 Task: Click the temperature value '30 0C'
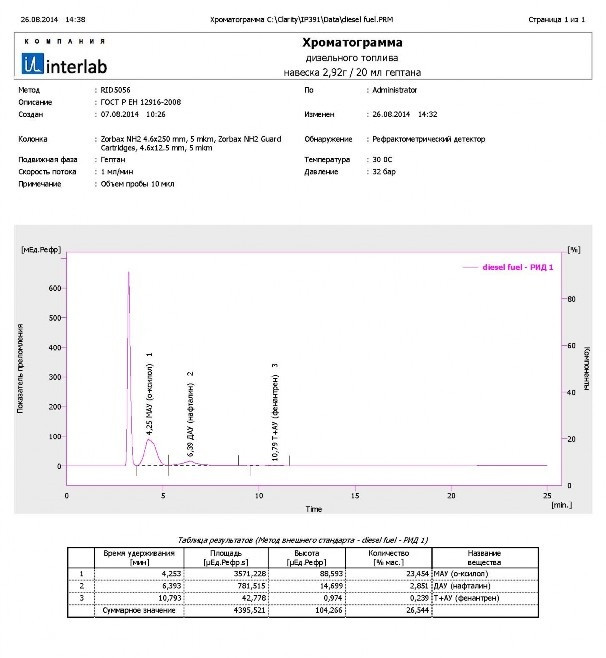[x=382, y=159]
